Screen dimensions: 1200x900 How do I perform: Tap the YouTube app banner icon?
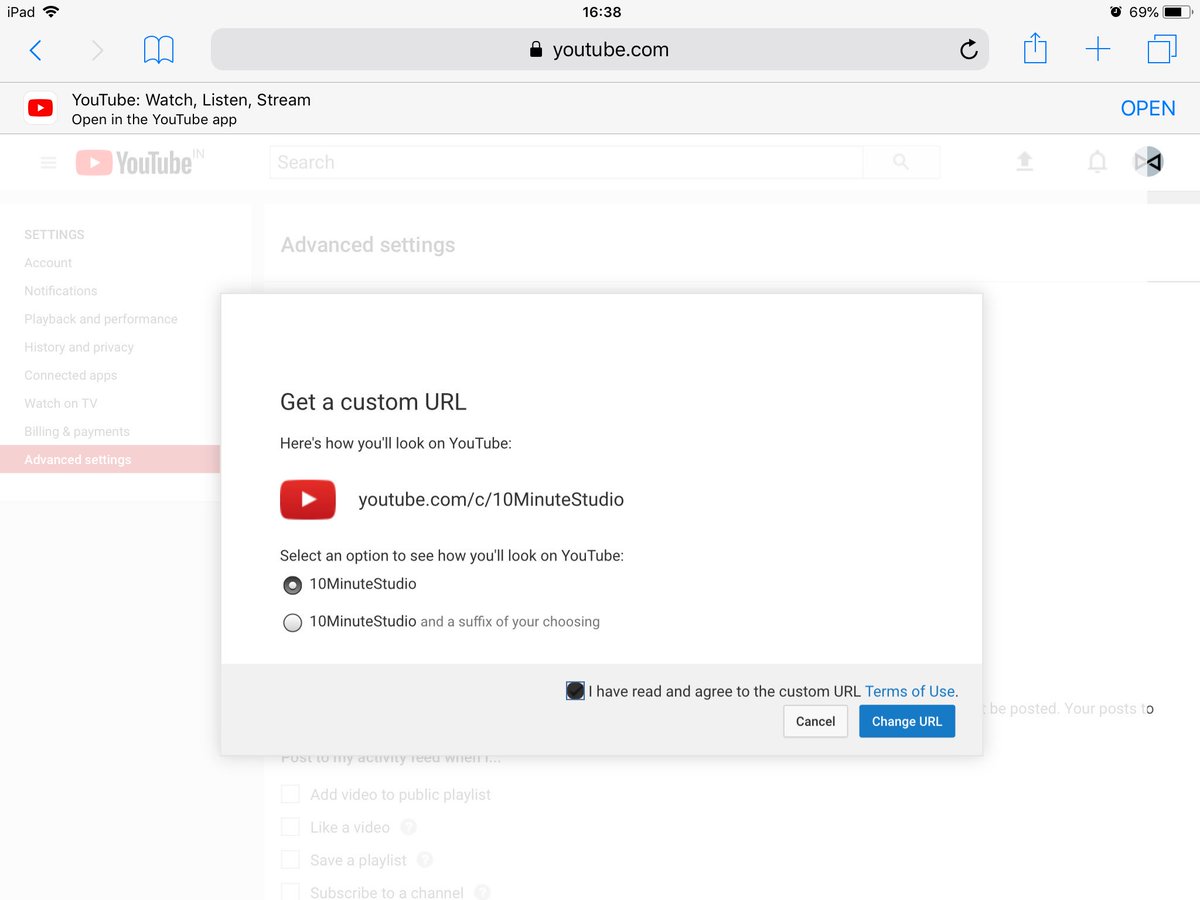[x=41, y=109]
